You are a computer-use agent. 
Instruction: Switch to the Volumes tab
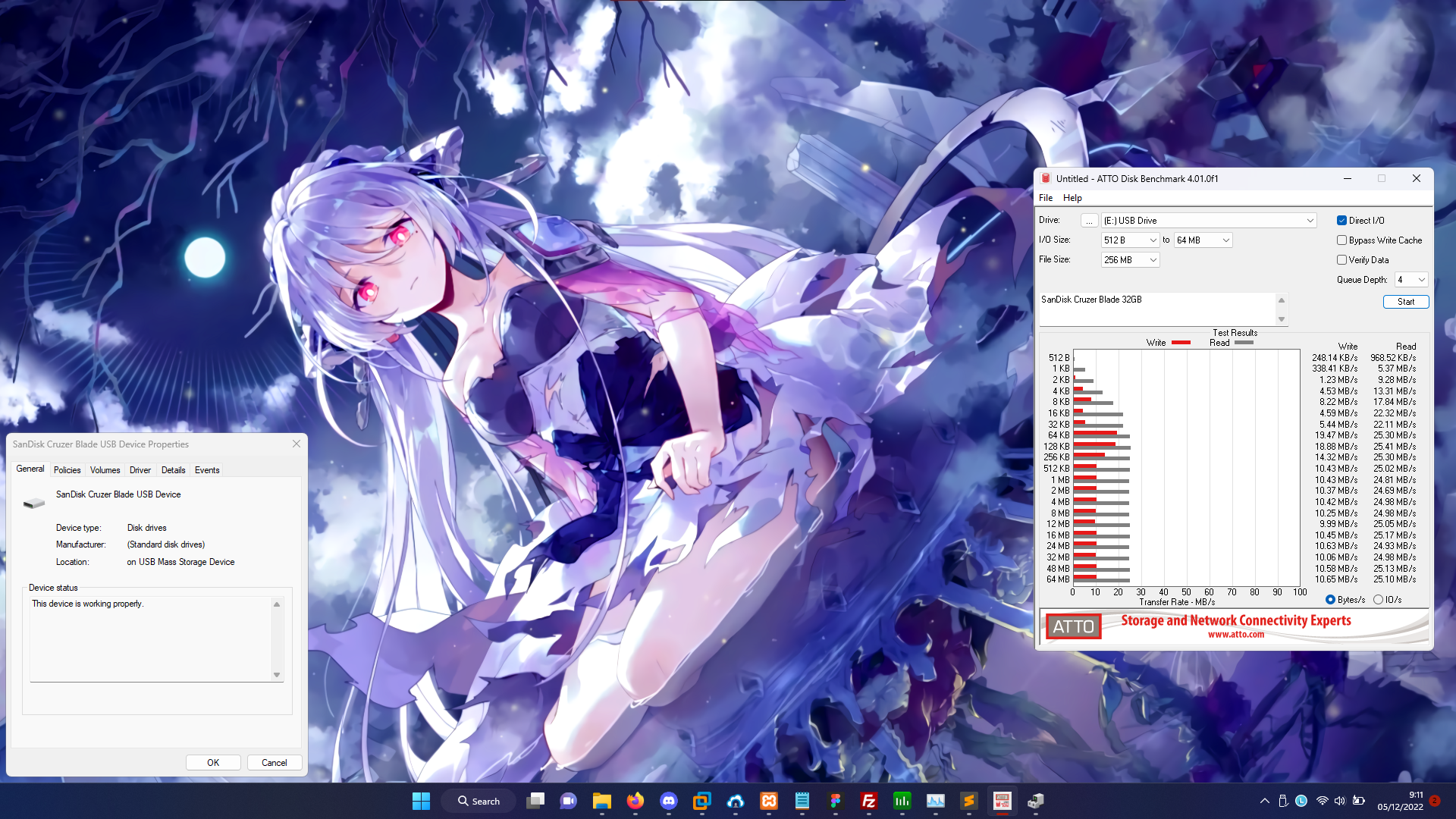click(105, 470)
